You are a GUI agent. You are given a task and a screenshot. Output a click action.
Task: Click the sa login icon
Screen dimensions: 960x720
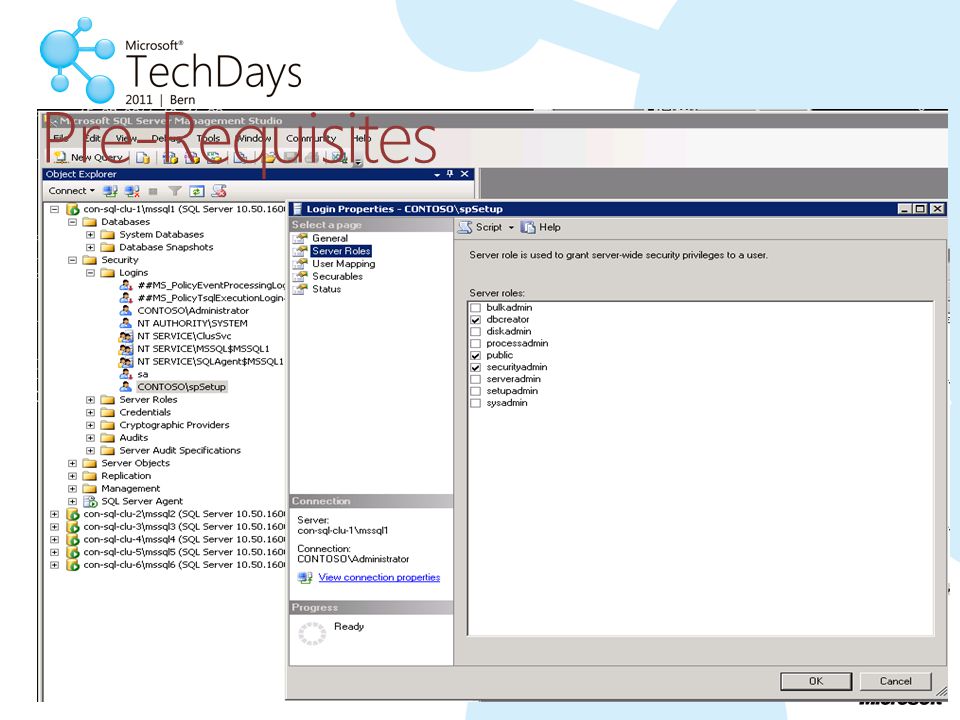(126, 374)
